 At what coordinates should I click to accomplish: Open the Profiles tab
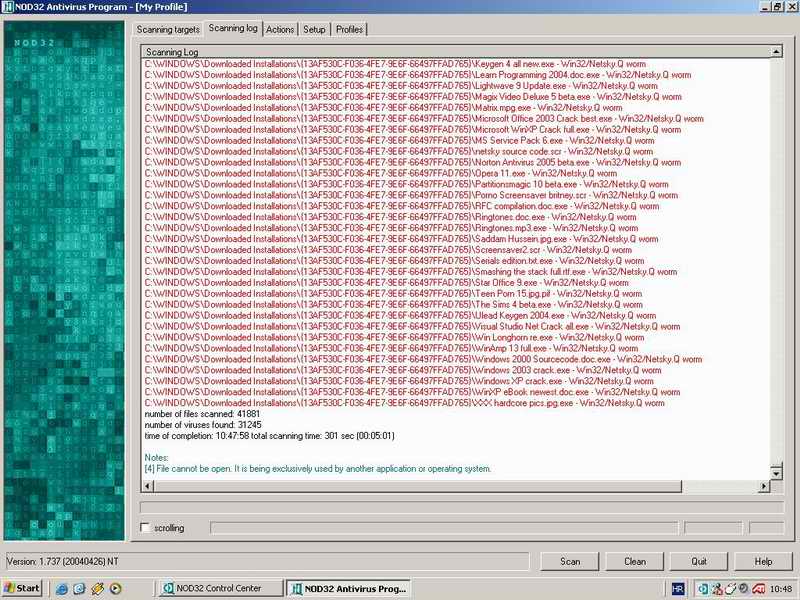pyautogui.click(x=349, y=30)
